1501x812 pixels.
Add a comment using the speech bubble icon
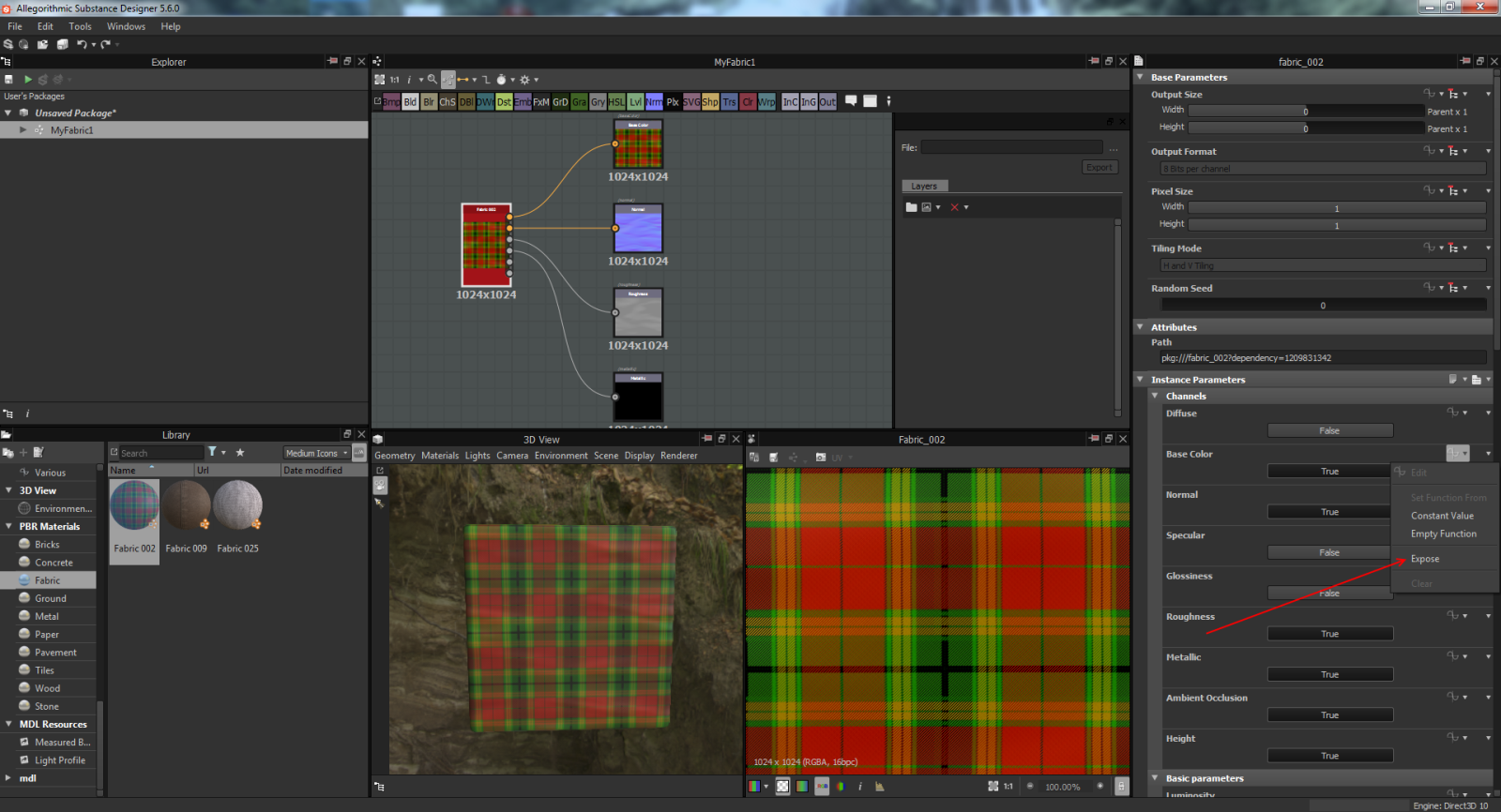(851, 100)
